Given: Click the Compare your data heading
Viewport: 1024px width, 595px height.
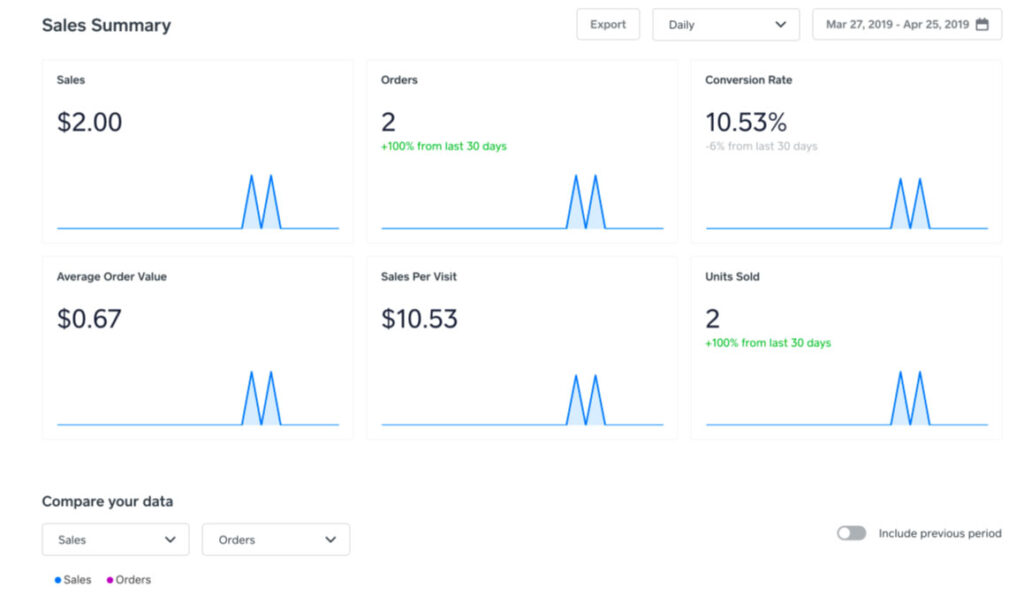Looking at the screenshot, I should (x=108, y=501).
